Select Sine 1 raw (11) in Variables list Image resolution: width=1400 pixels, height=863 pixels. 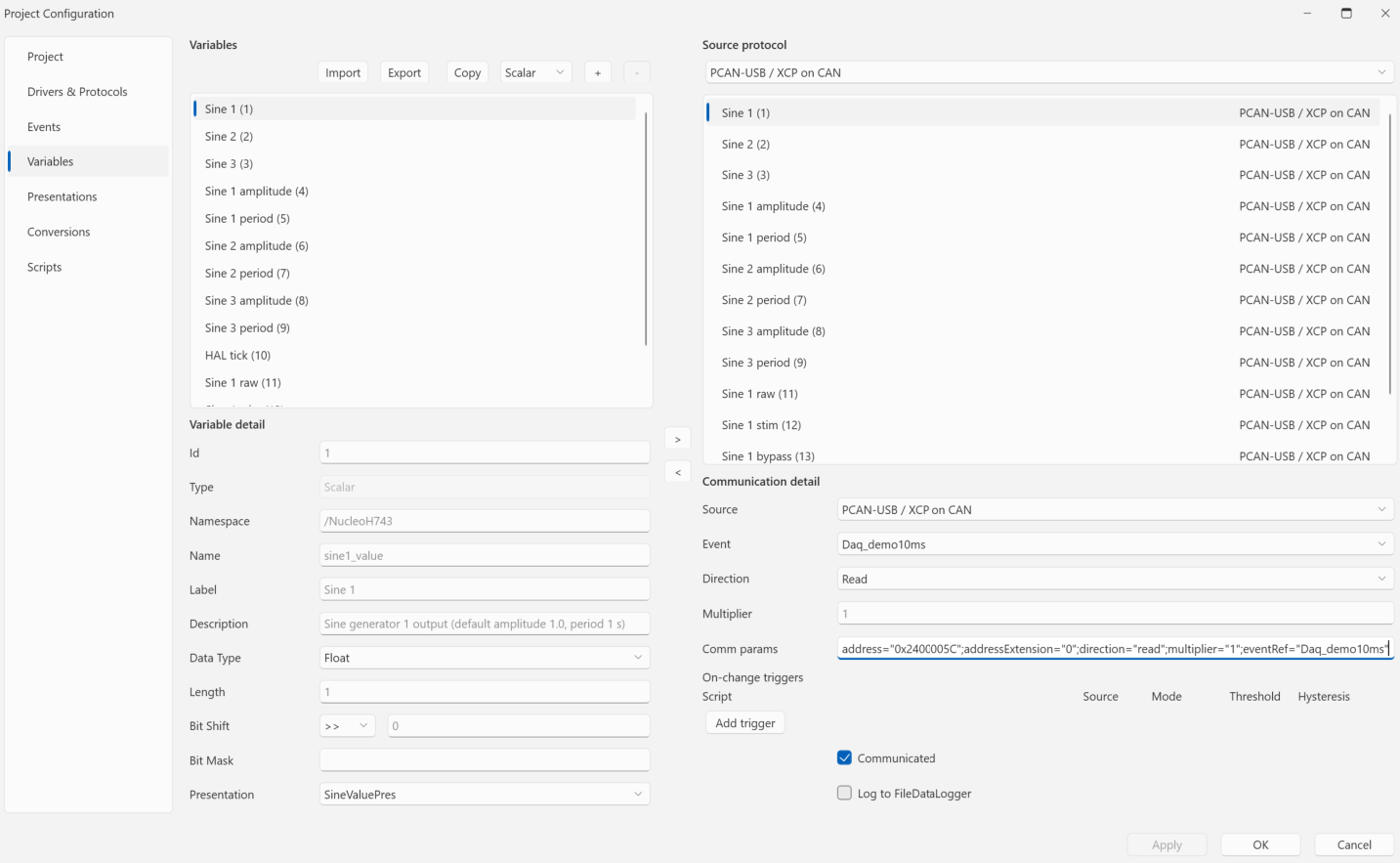click(415, 382)
